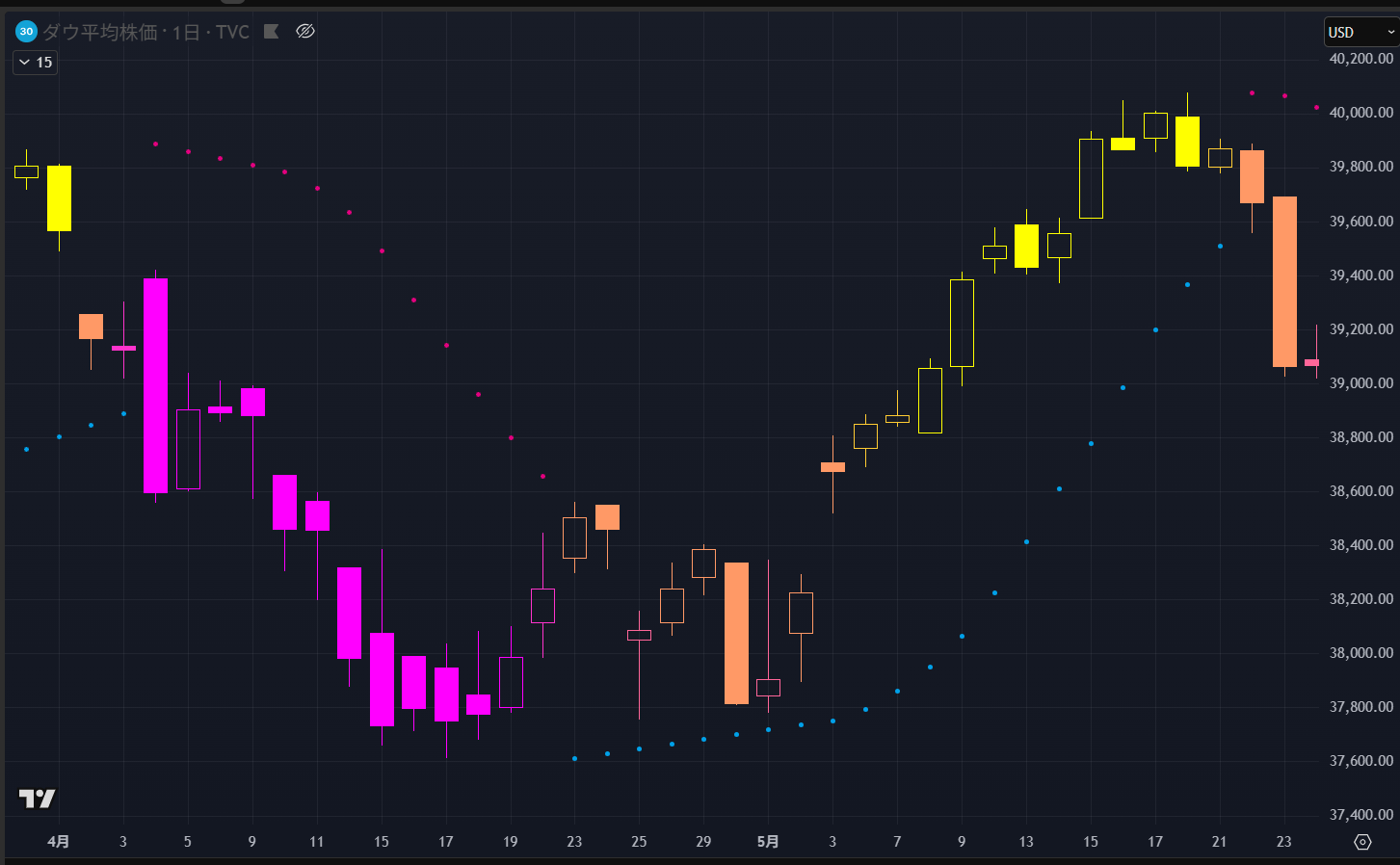Click the 11 date label on time axis
The height and width of the screenshot is (865, 1400).
[x=317, y=842]
